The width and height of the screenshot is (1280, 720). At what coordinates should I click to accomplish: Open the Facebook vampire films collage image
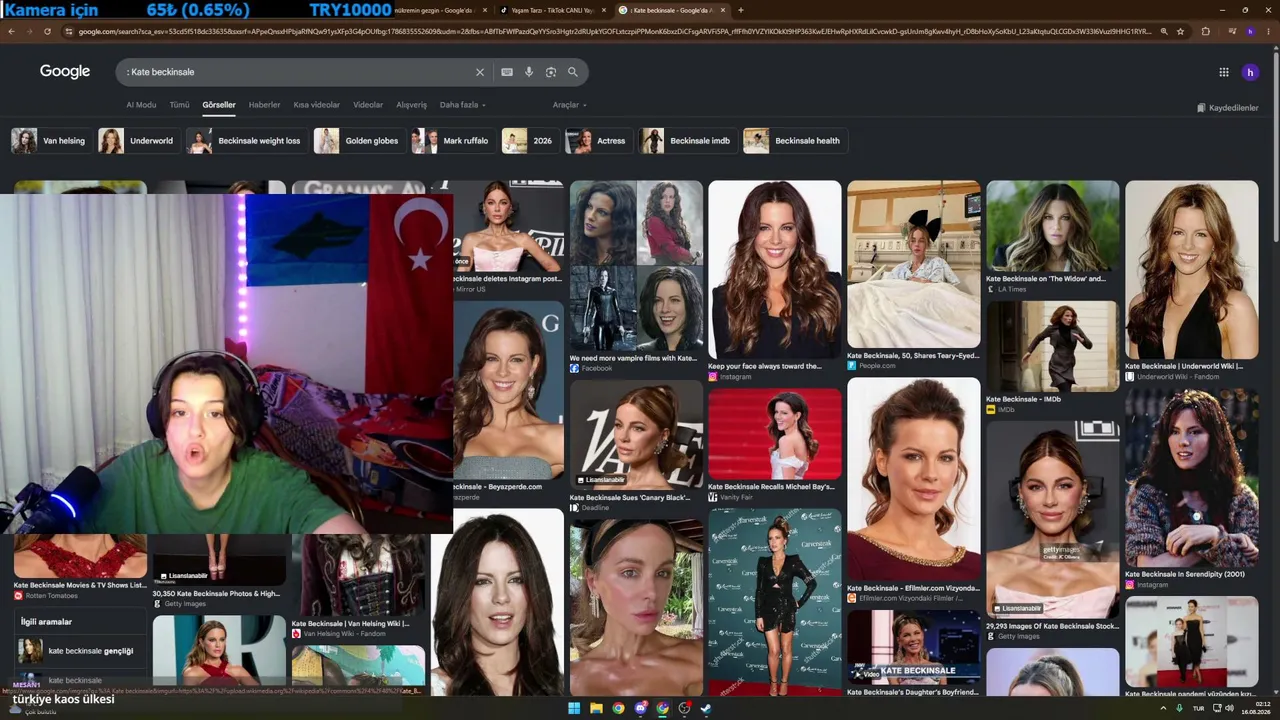click(636, 265)
